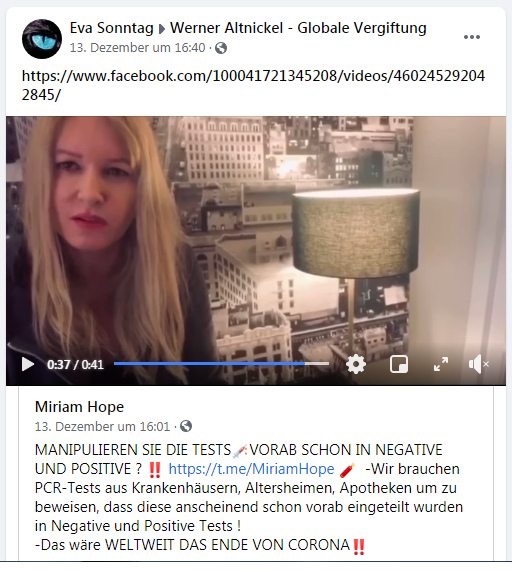Viewport: 512px width, 570px height.
Task: Open the post options three-dot menu
Action: [x=472, y=37]
